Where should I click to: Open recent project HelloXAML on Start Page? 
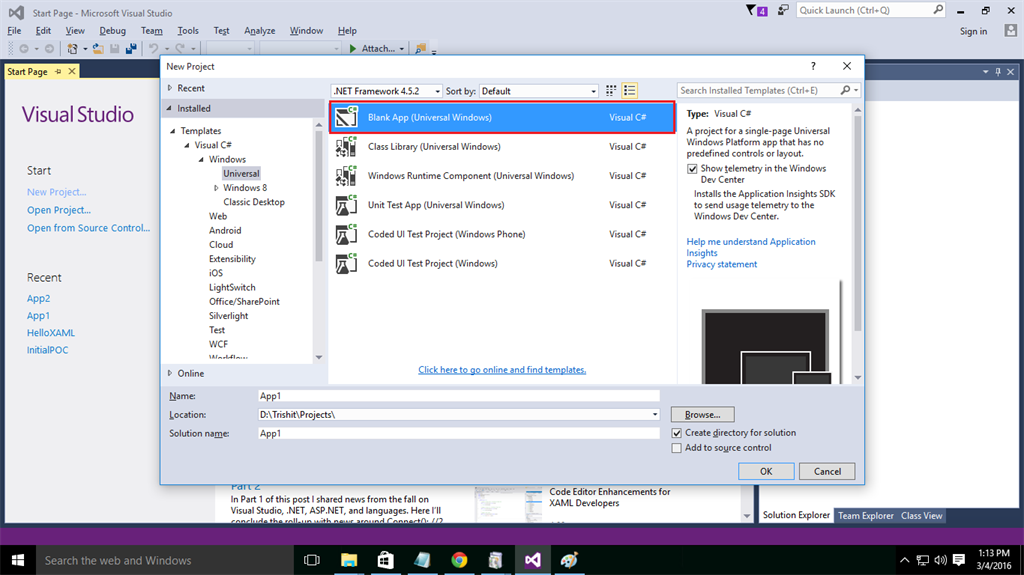[x=51, y=333]
